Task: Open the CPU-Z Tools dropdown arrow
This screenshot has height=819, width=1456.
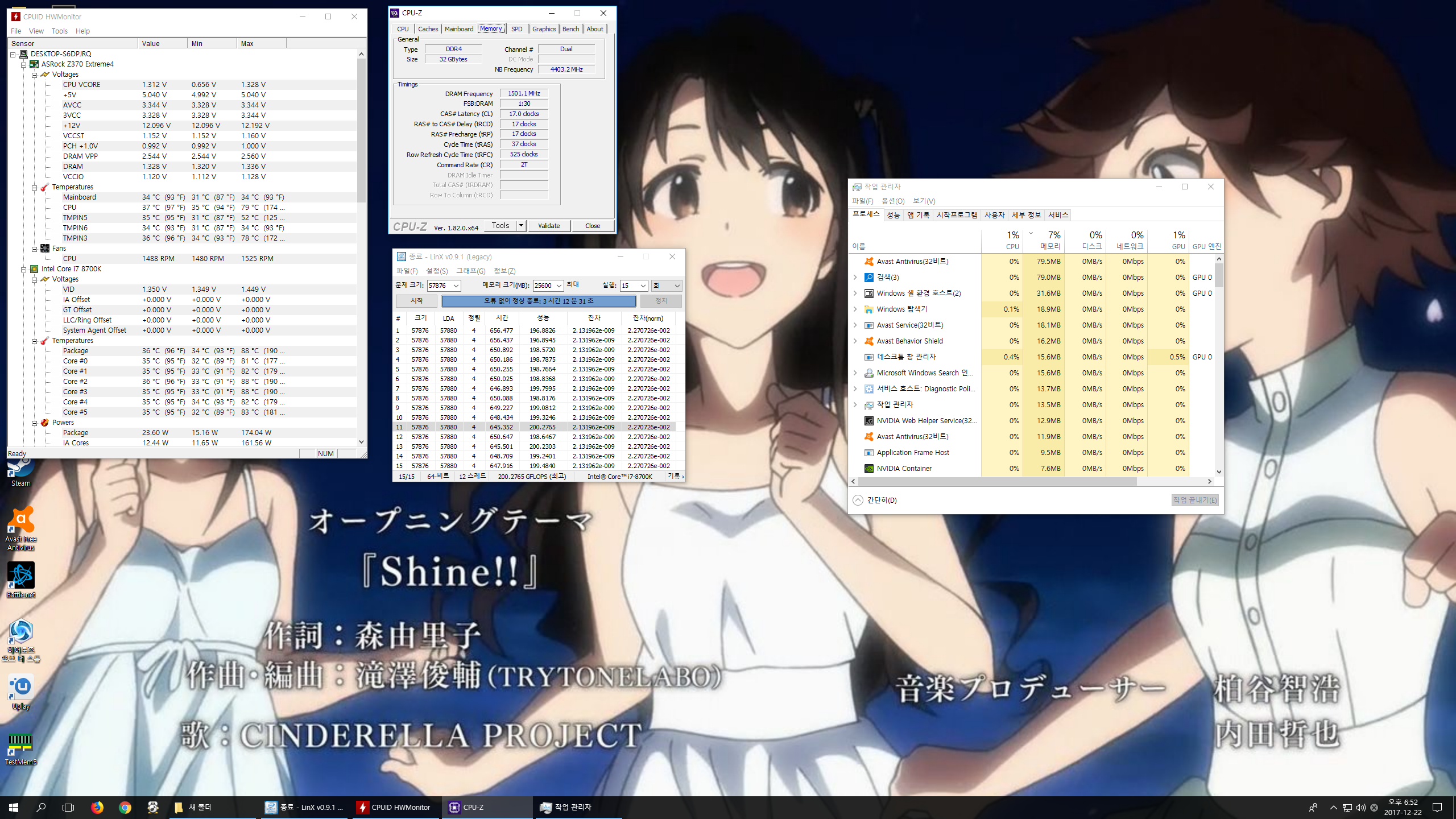Action: tap(521, 226)
